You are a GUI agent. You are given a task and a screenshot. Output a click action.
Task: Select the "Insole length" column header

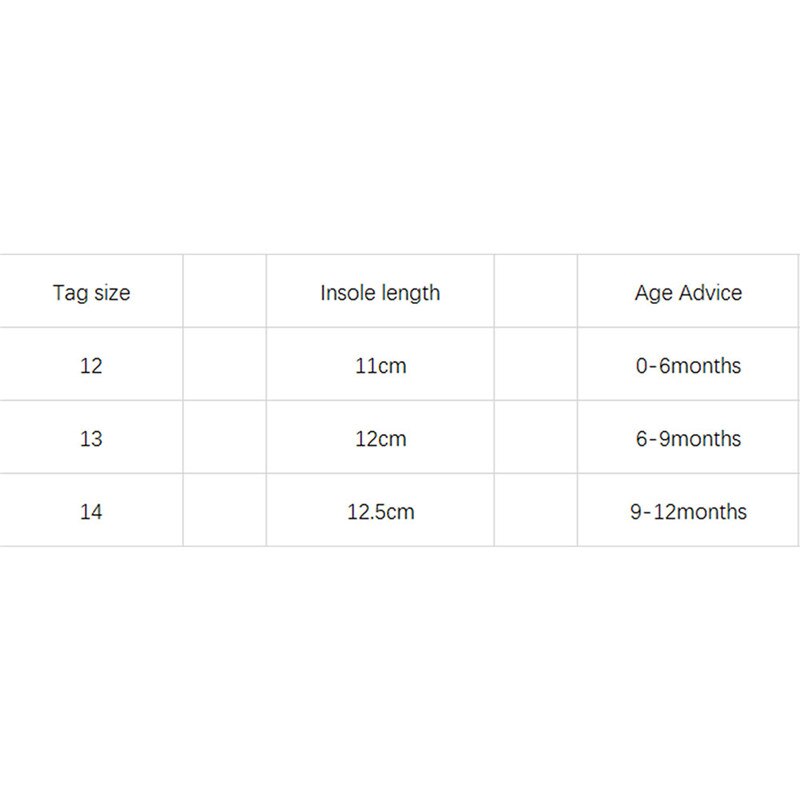[380, 293]
